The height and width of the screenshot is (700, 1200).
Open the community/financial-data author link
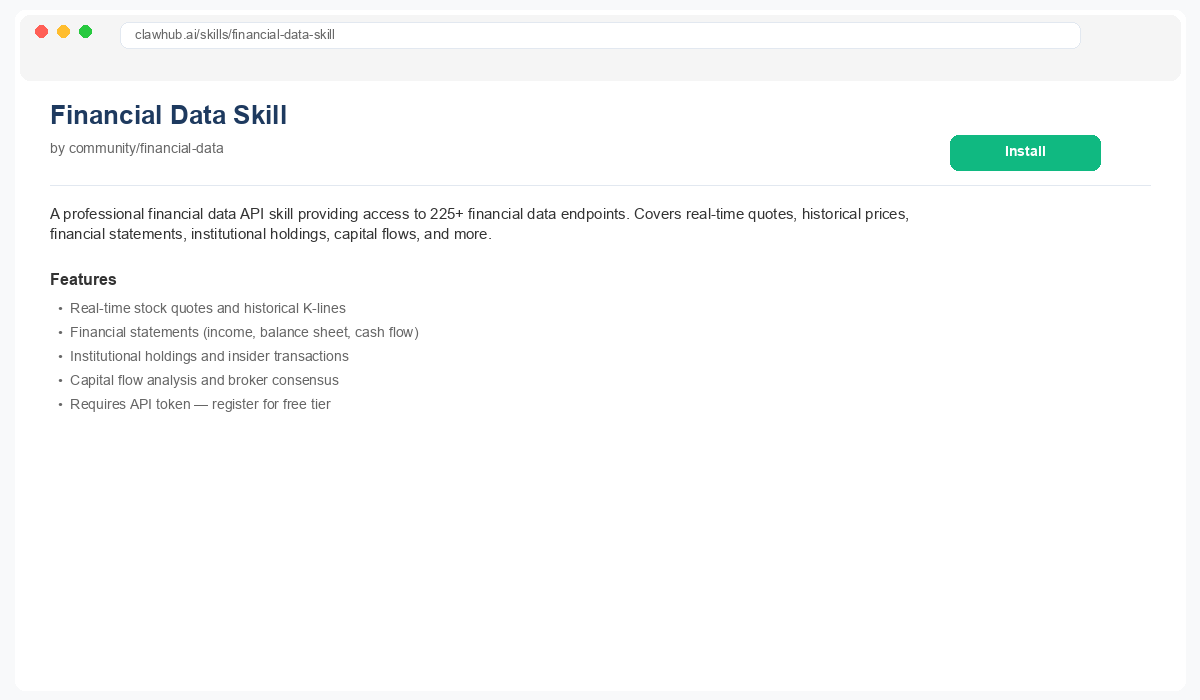[146, 148]
